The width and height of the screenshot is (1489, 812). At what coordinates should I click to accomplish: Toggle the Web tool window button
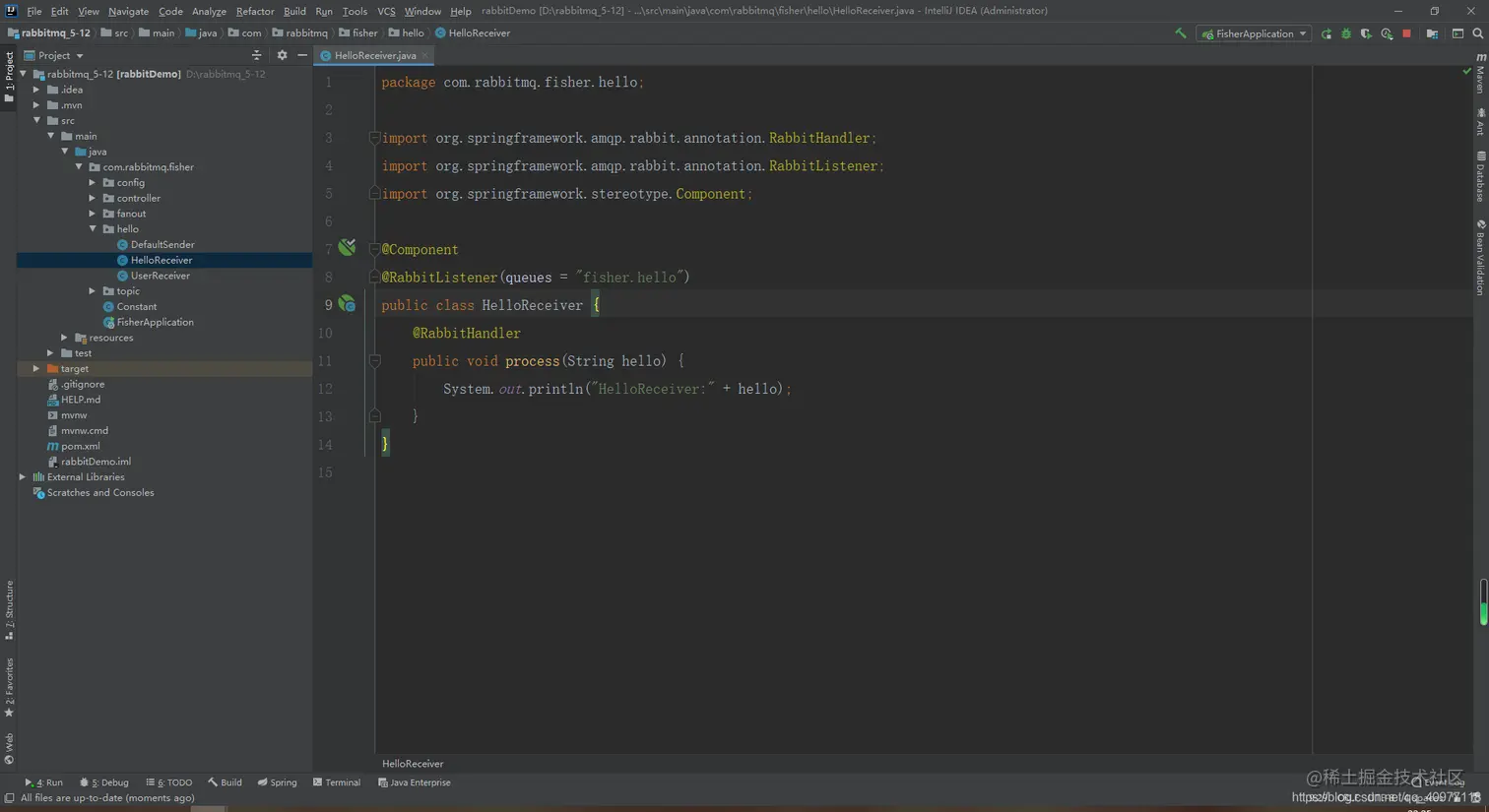click(x=9, y=748)
